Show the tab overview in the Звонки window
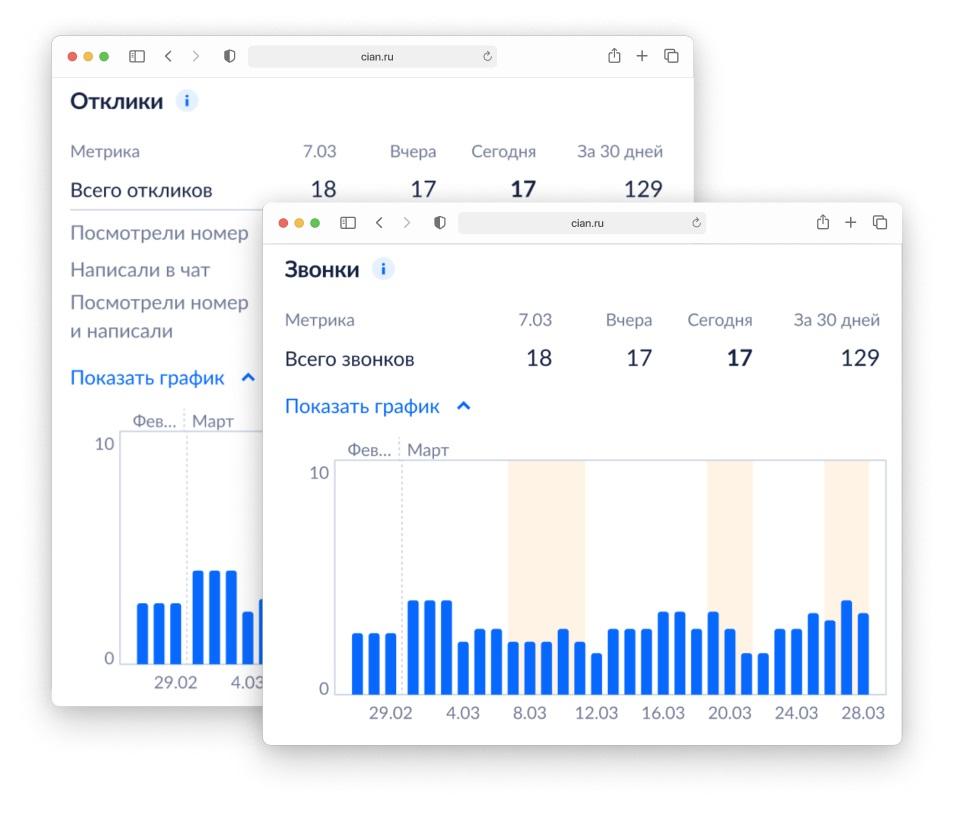 (x=880, y=223)
